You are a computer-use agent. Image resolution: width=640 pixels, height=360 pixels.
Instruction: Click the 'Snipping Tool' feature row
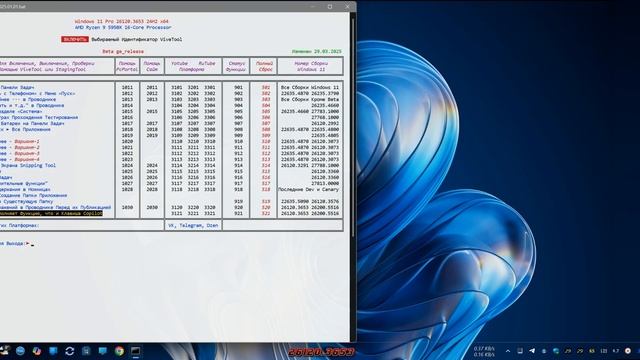click(x=28, y=165)
